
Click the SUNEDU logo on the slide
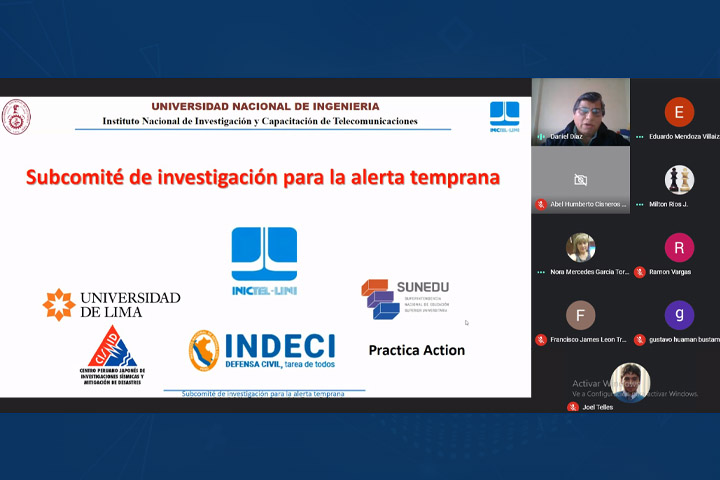405,299
